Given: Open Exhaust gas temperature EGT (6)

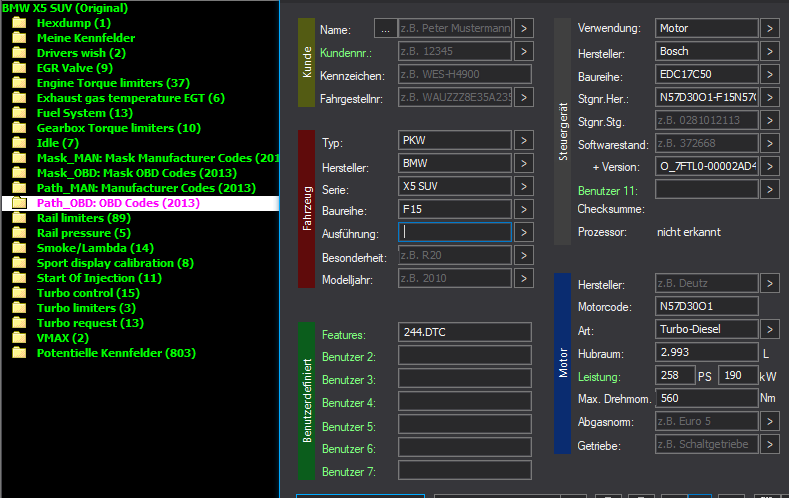Looking at the screenshot, I should [x=131, y=98].
